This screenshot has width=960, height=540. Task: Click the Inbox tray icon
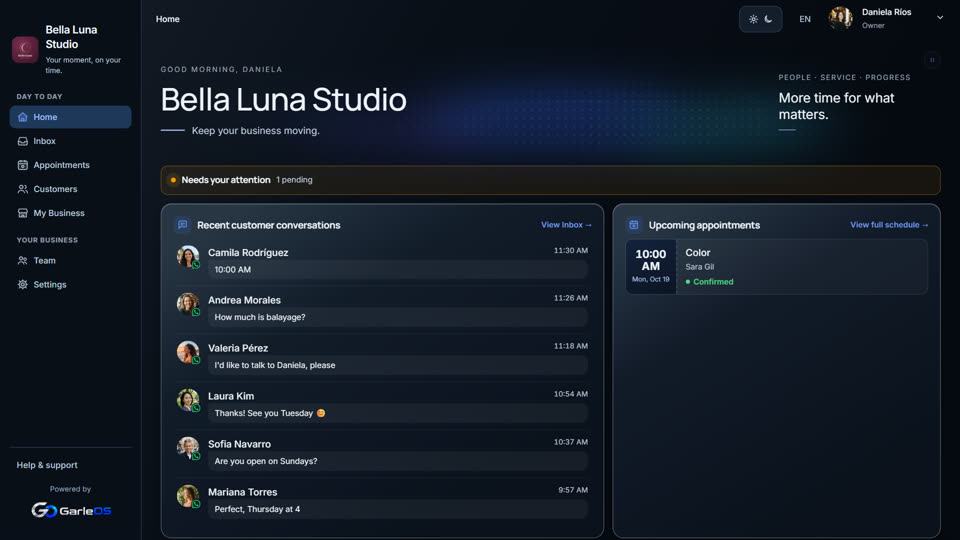pyautogui.click(x=23, y=141)
